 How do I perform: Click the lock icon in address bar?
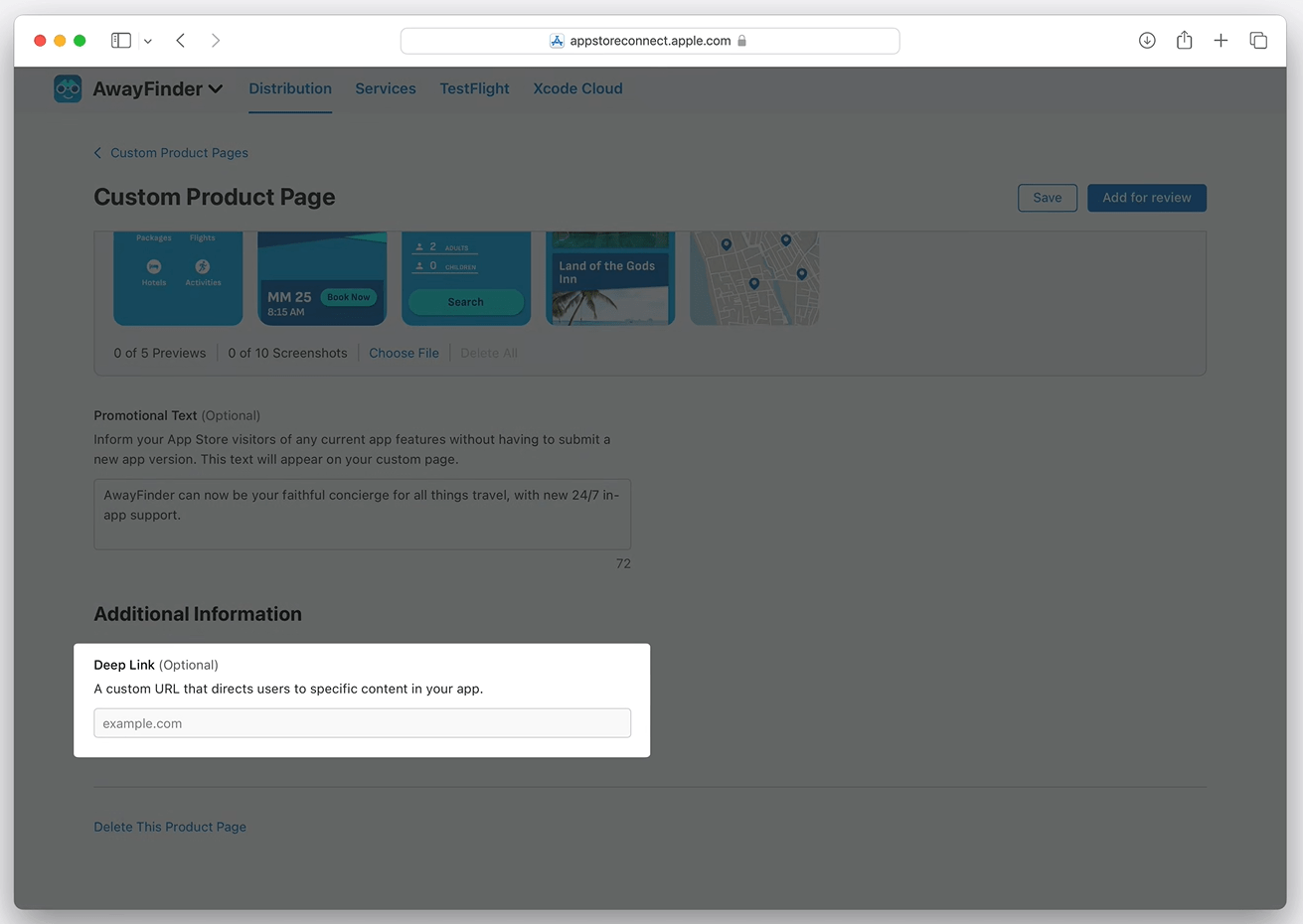pyautogui.click(x=742, y=41)
